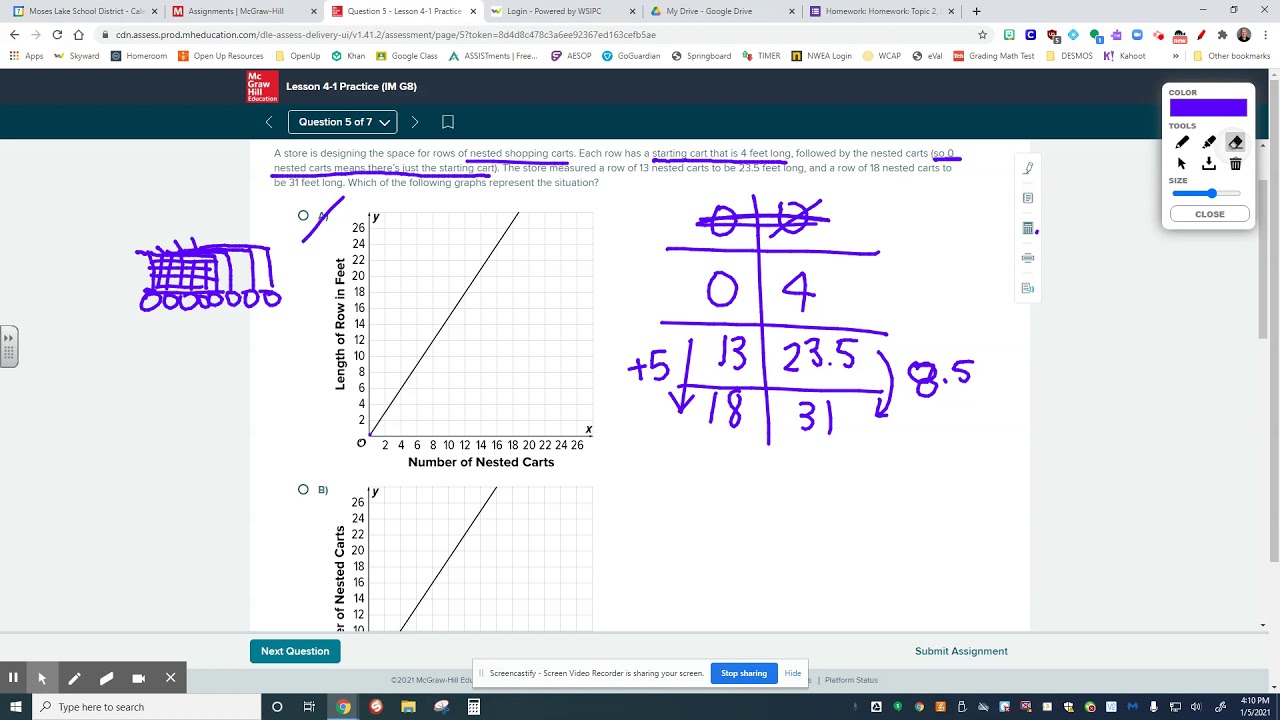Click Windows search box
Viewport: 1280px width, 720px height.
[x=144, y=707]
